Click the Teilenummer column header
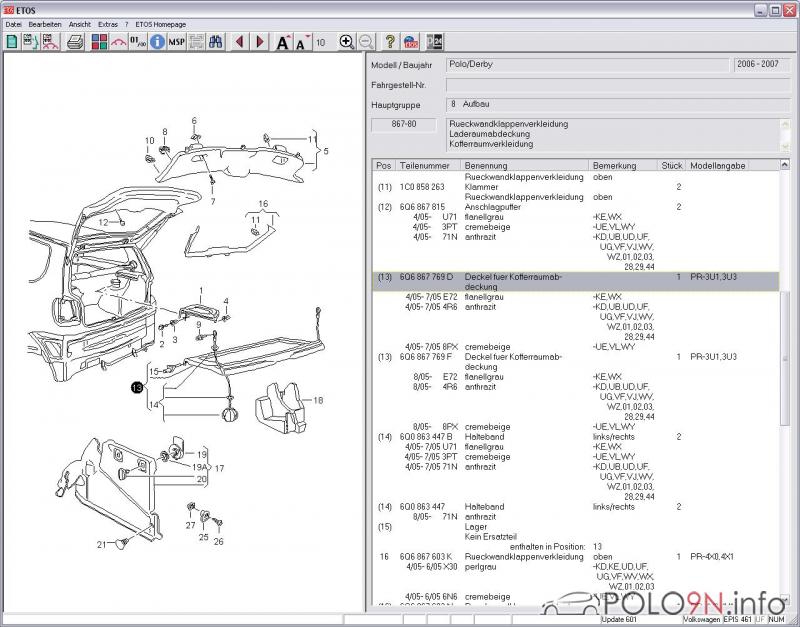This screenshot has width=800, height=627. click(x=428, y=166)
